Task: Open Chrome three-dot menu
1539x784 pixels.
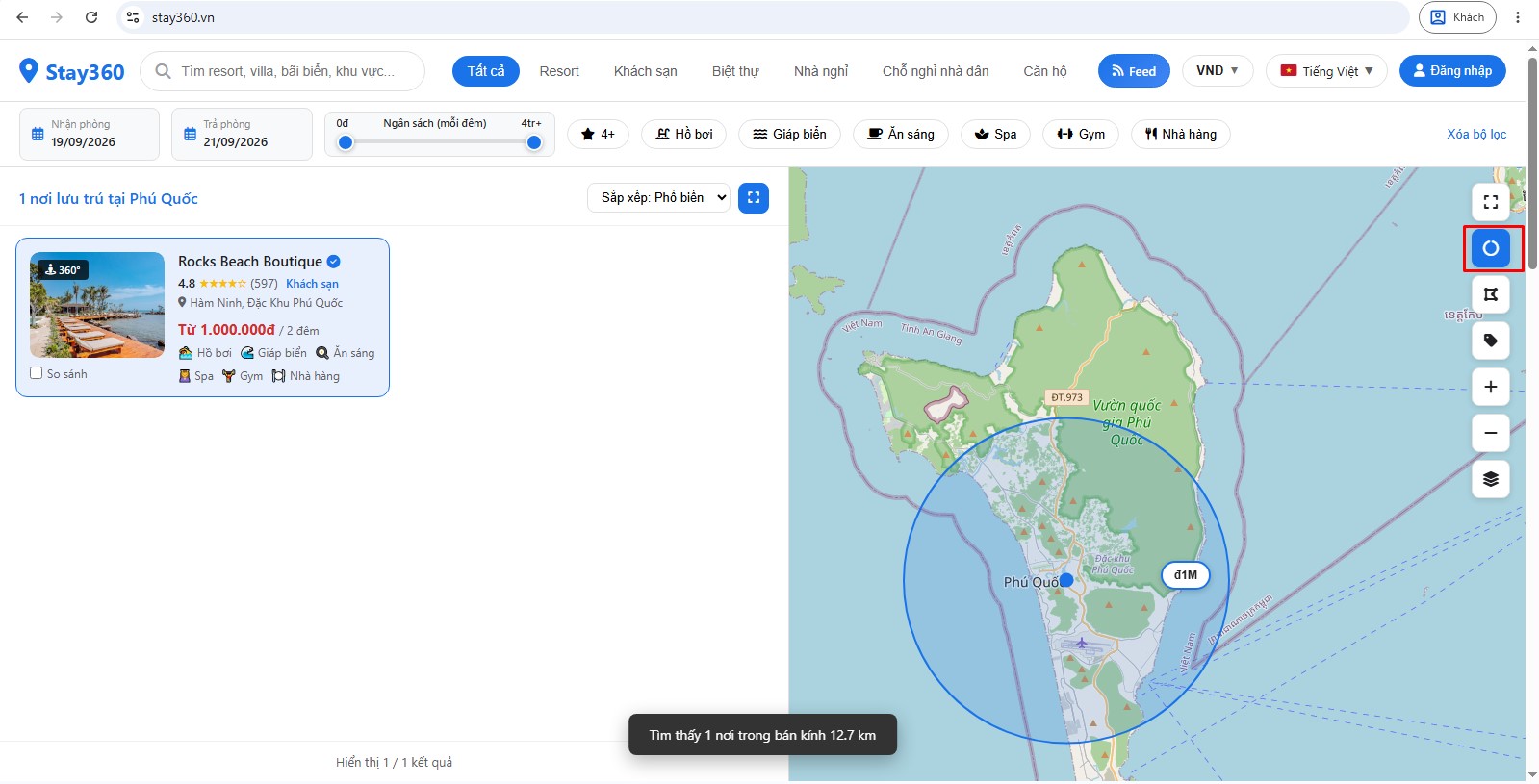Action: click(x=1518, y=17)
